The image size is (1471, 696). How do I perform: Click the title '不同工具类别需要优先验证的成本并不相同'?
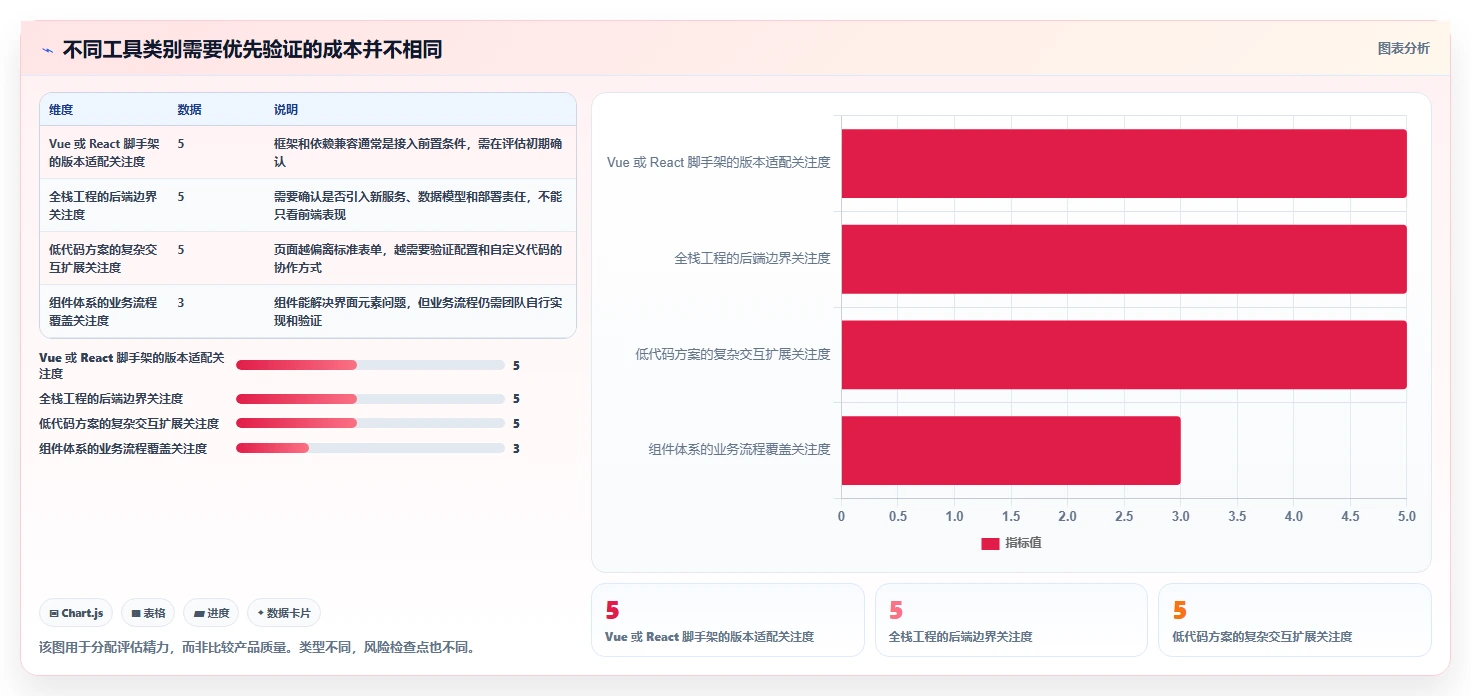pyautogui.click(x=253, y=50)
